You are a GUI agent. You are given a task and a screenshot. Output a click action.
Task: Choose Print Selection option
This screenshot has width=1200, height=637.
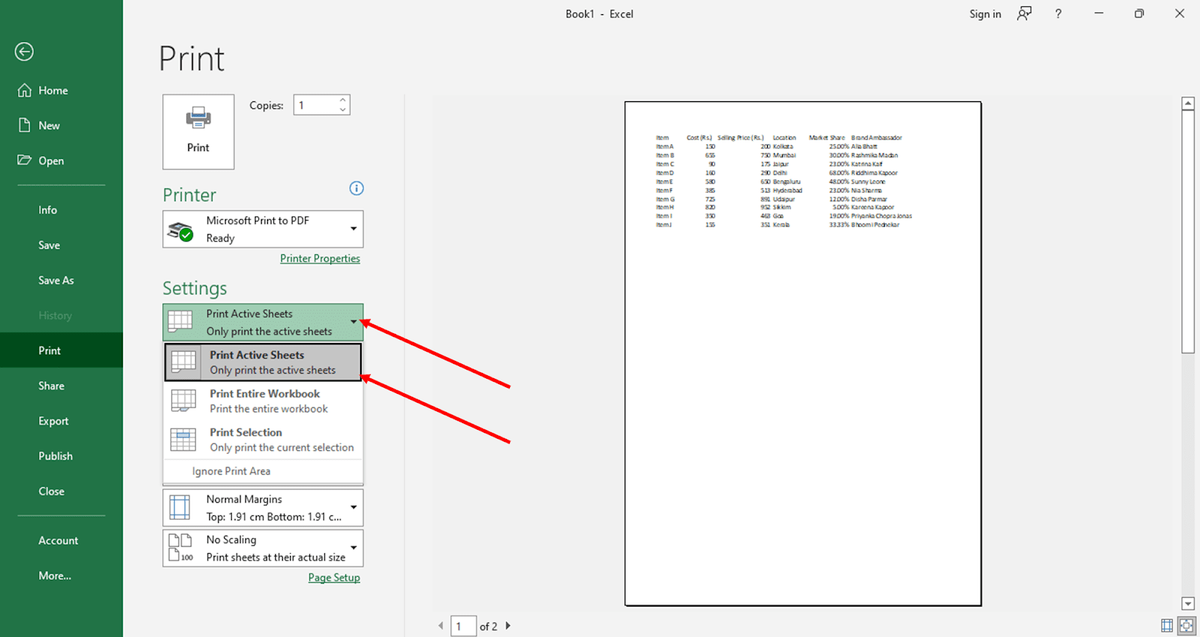(263, 440)
